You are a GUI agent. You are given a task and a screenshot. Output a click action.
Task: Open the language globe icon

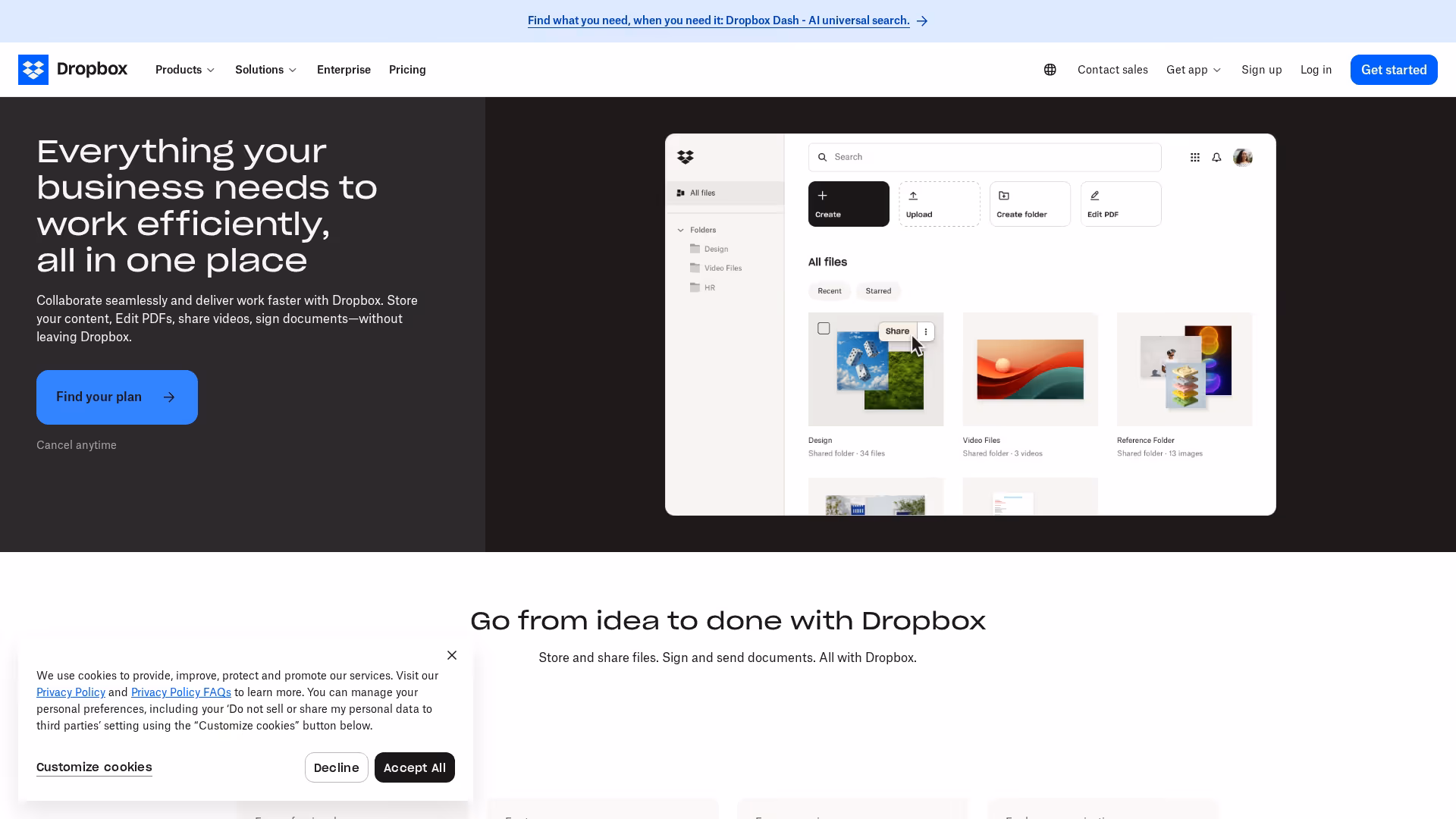[x=1050, y=69]
